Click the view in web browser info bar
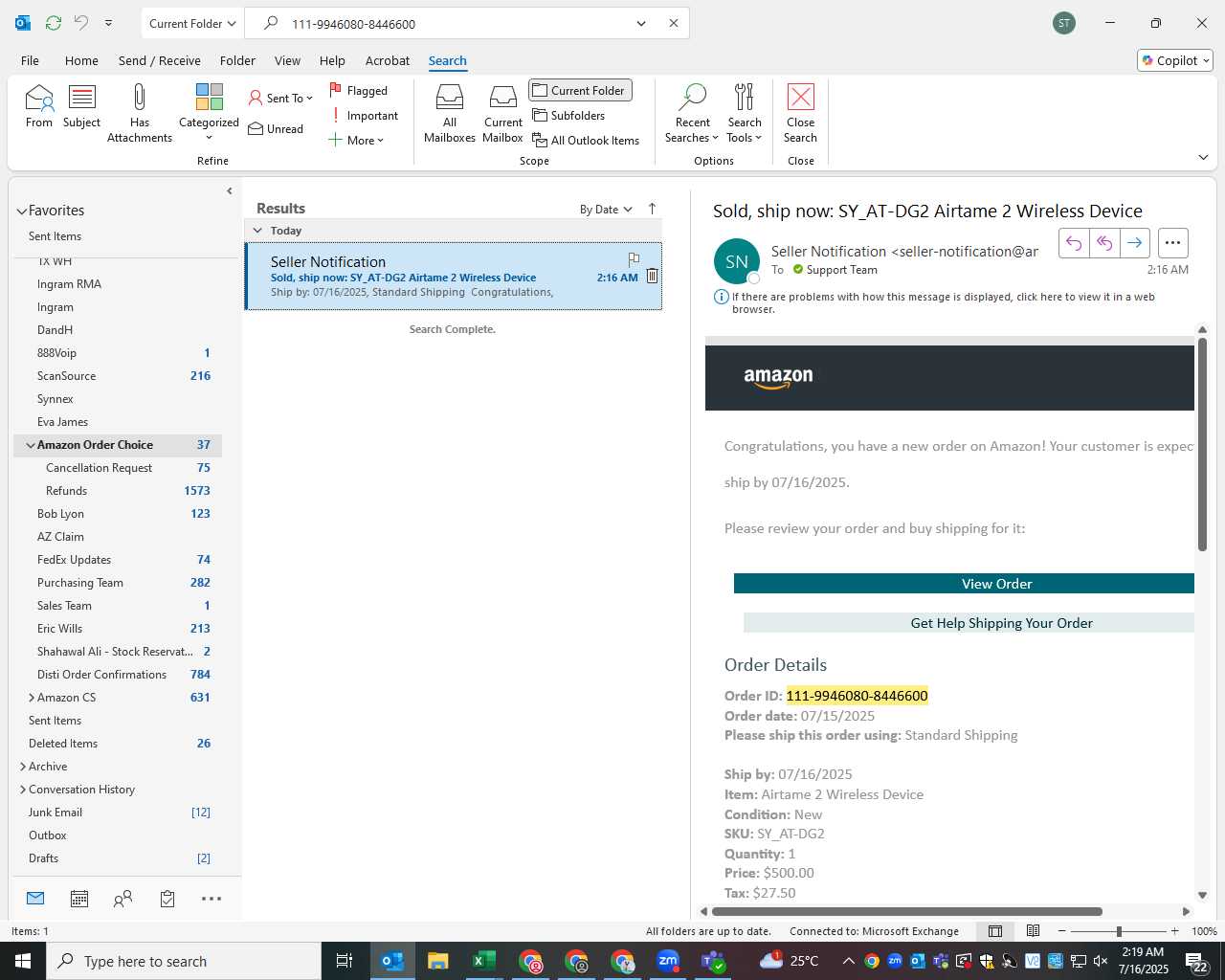This screenshot has width=1225, height=980. tap(943, 303)
